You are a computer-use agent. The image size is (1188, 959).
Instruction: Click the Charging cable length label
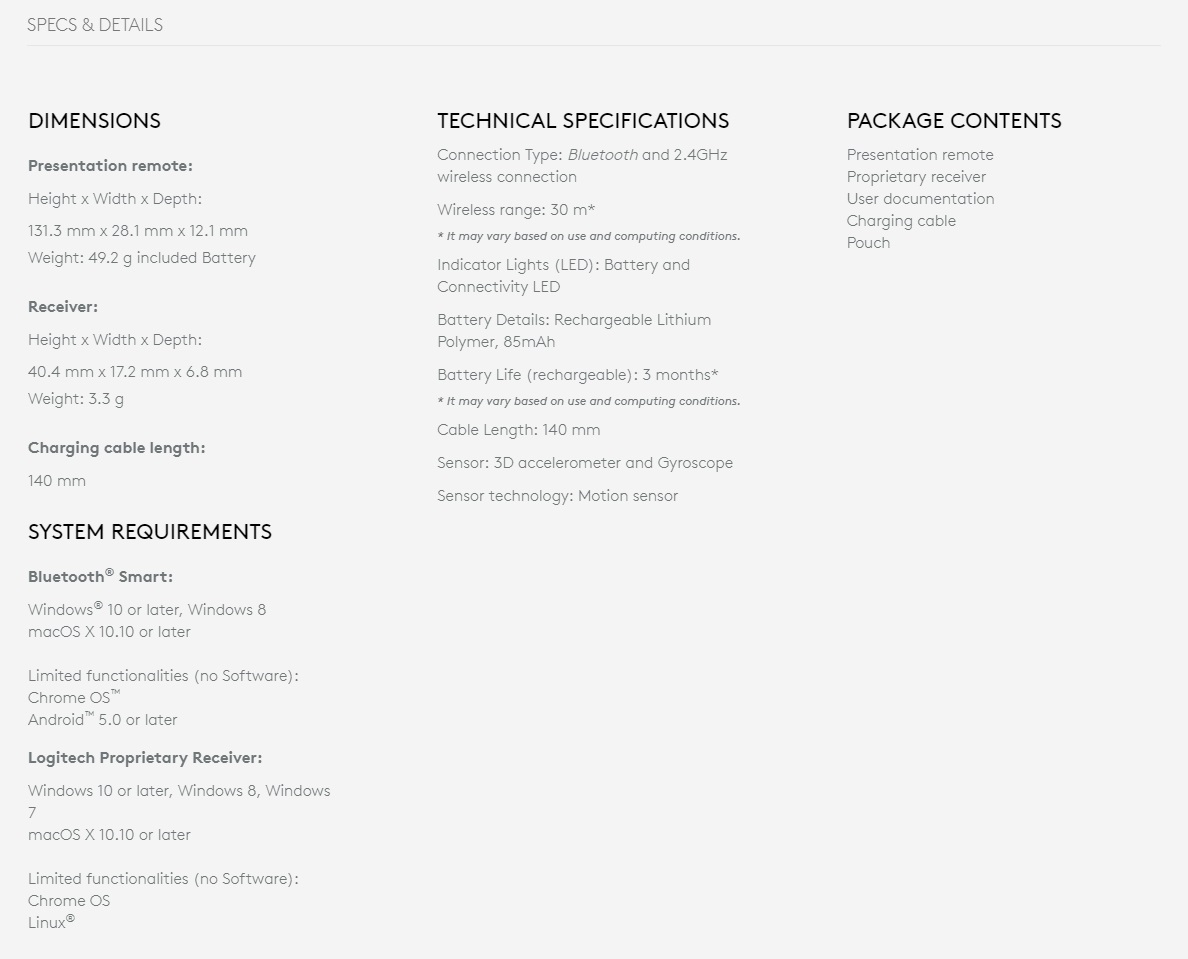117,448
